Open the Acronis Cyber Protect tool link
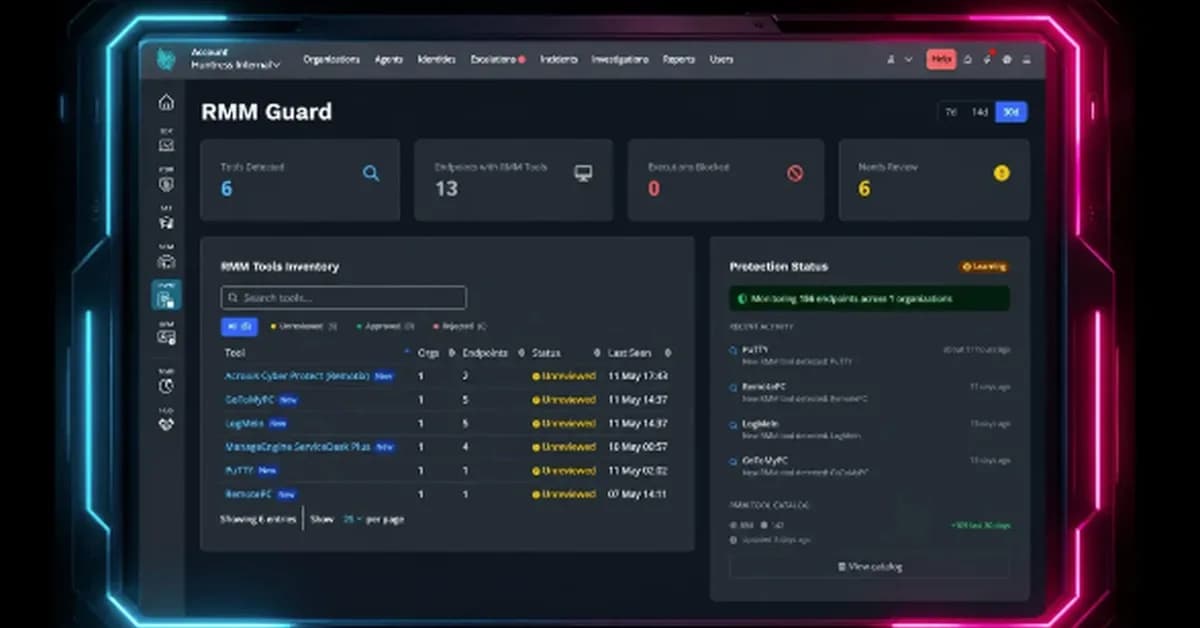1200x628 pixels. click(297, 376)
